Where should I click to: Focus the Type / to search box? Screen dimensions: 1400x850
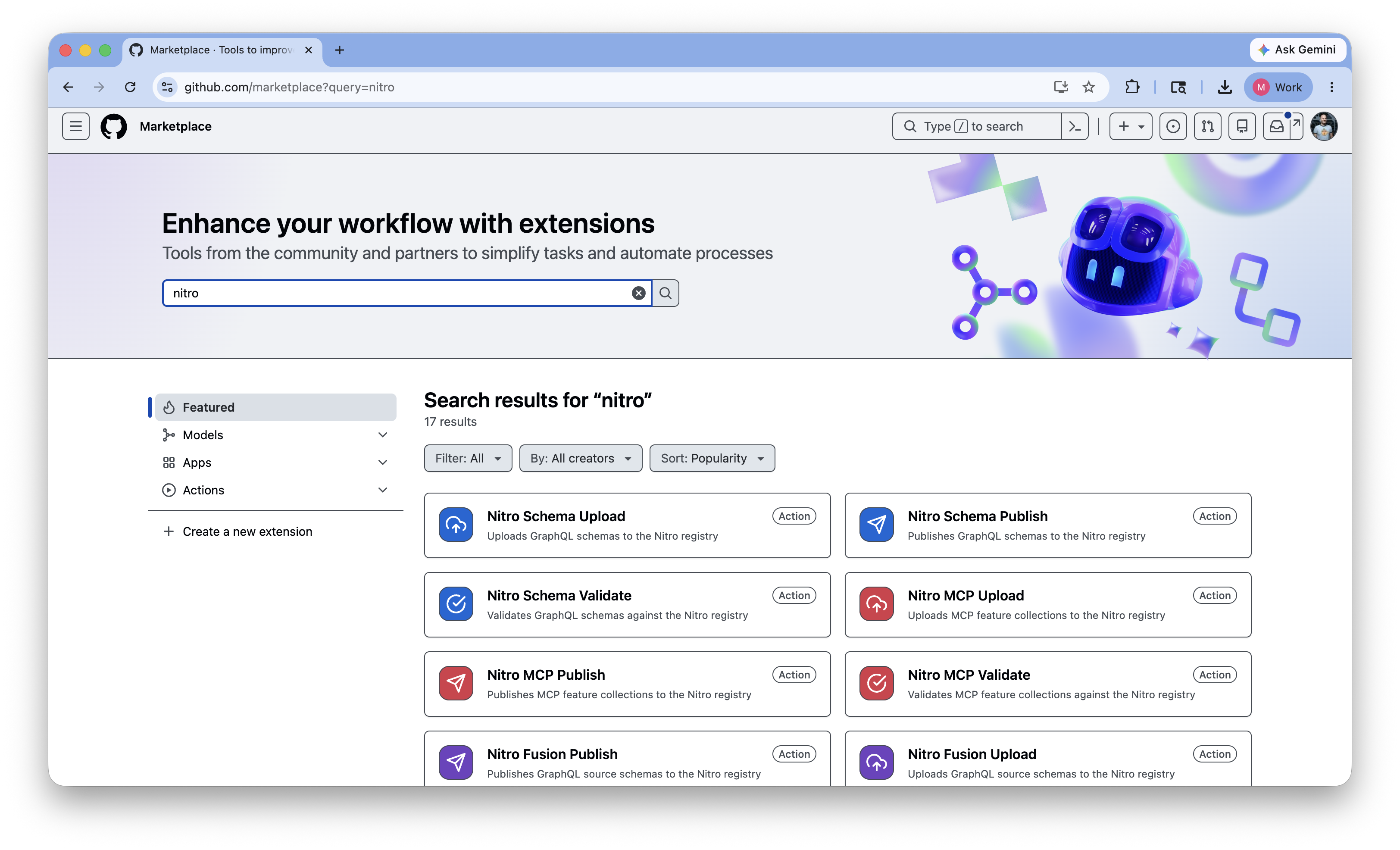coord(977,126)
